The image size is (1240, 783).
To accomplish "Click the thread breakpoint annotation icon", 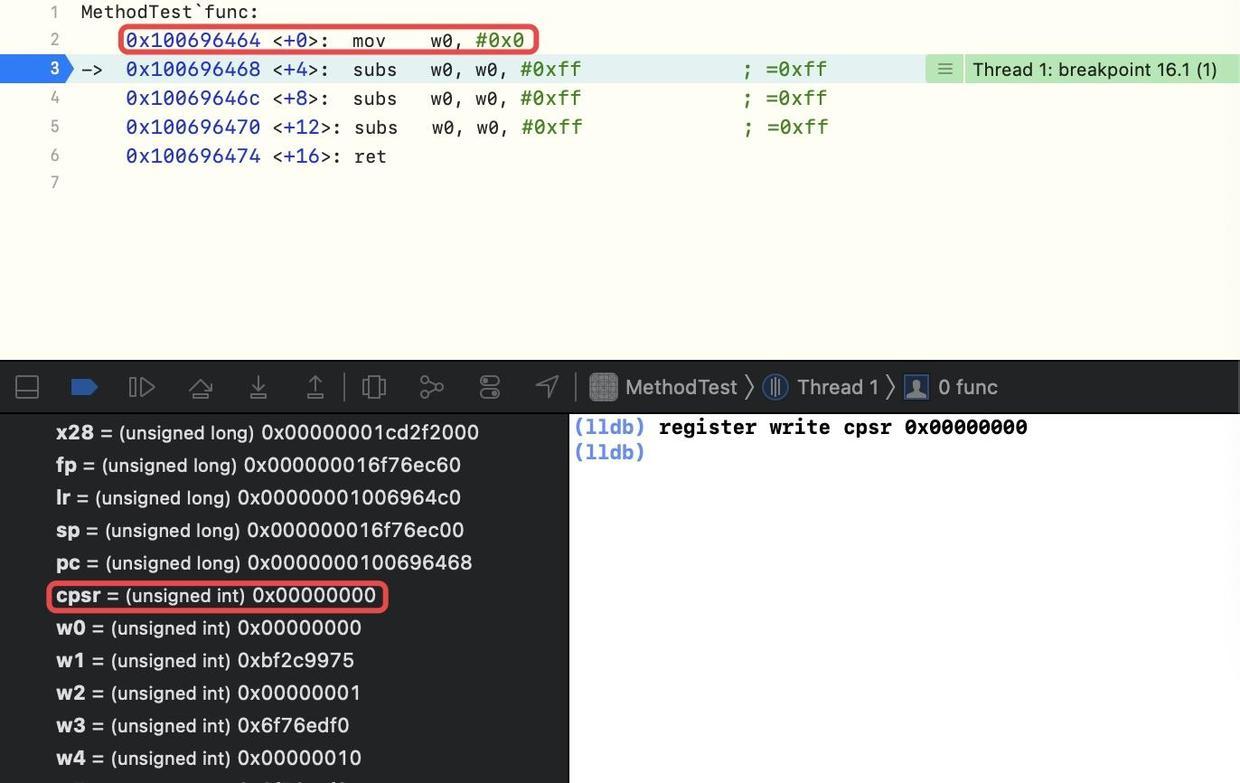I will tap(944, 69).
